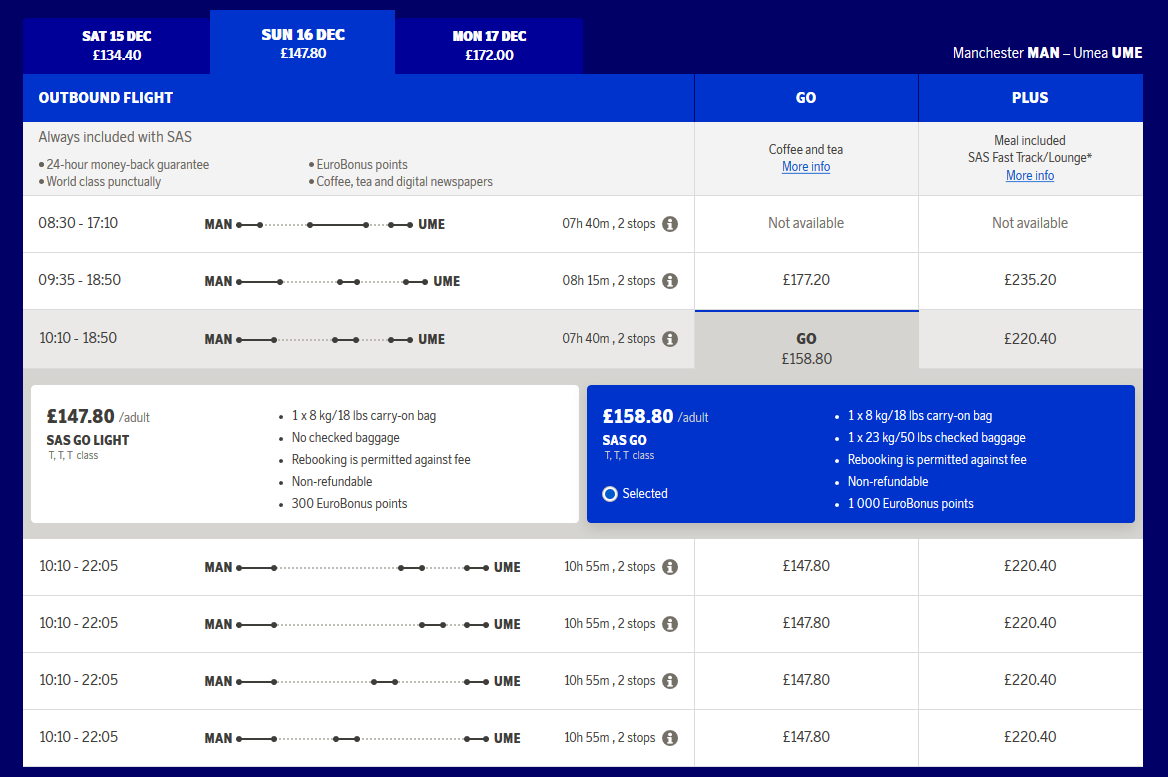Click '1 000 EuroBonus points' bullet
This screenshot has height=777, width=1168.
point(910,504)
